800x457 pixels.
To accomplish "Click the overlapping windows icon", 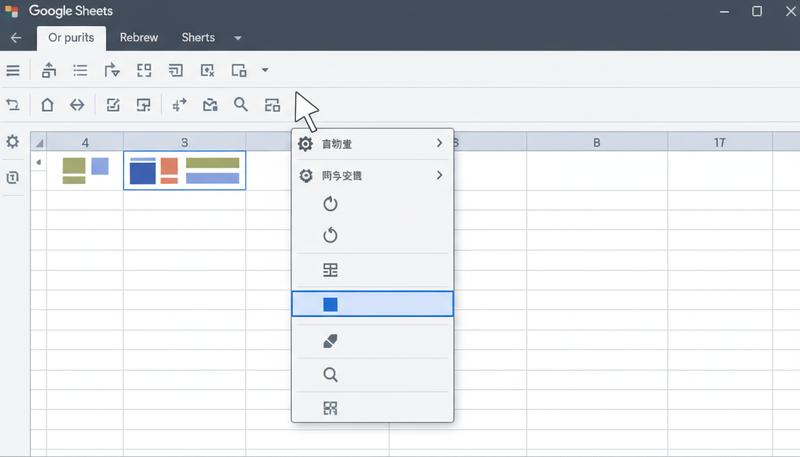I will click(x=239, y=70).
